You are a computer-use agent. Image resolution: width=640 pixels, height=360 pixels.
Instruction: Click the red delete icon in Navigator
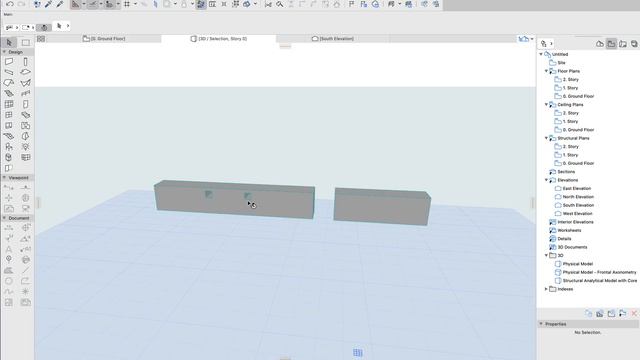(634, 313)
